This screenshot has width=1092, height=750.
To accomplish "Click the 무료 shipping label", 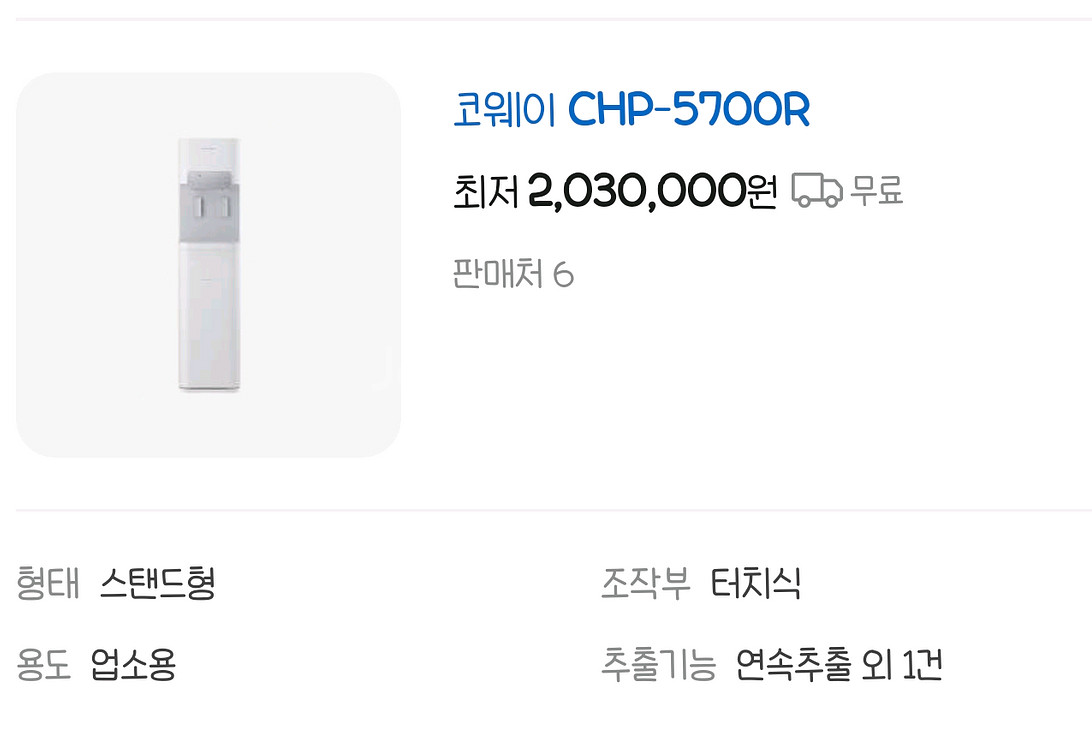I will 877,189.
